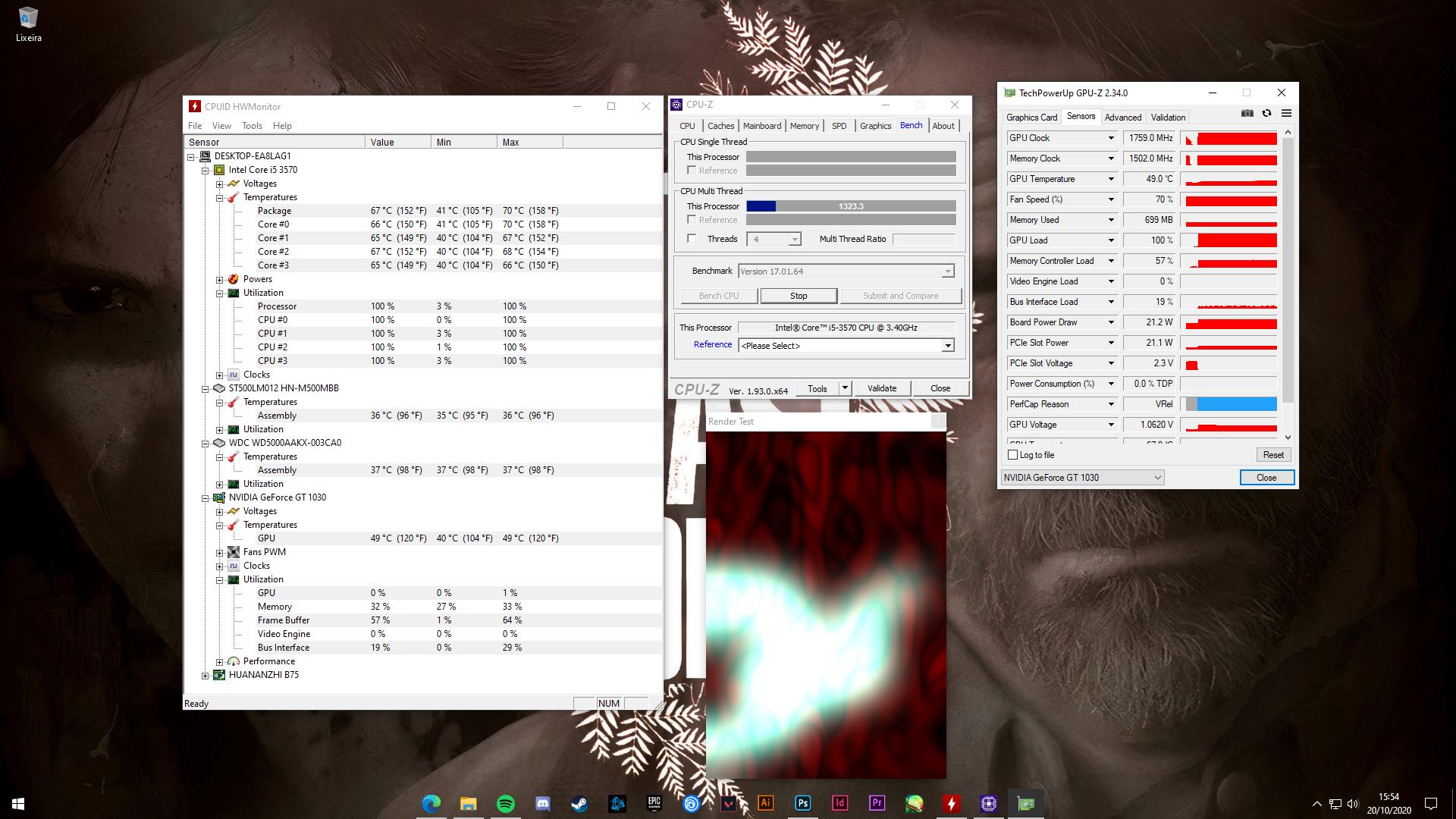1456x819 pixels.
Task: Click the volume icon in the system tray
Action: 1353,804
